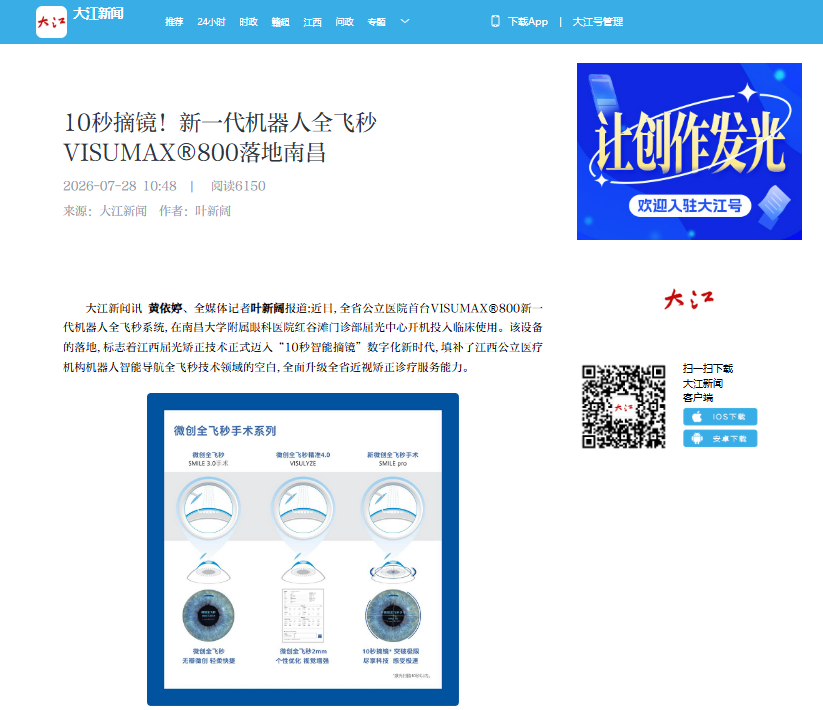This screenshot has height=710, width=823.
Task: Open the 微创全飞秒手术系列 article image
Action: coord(303,549)
